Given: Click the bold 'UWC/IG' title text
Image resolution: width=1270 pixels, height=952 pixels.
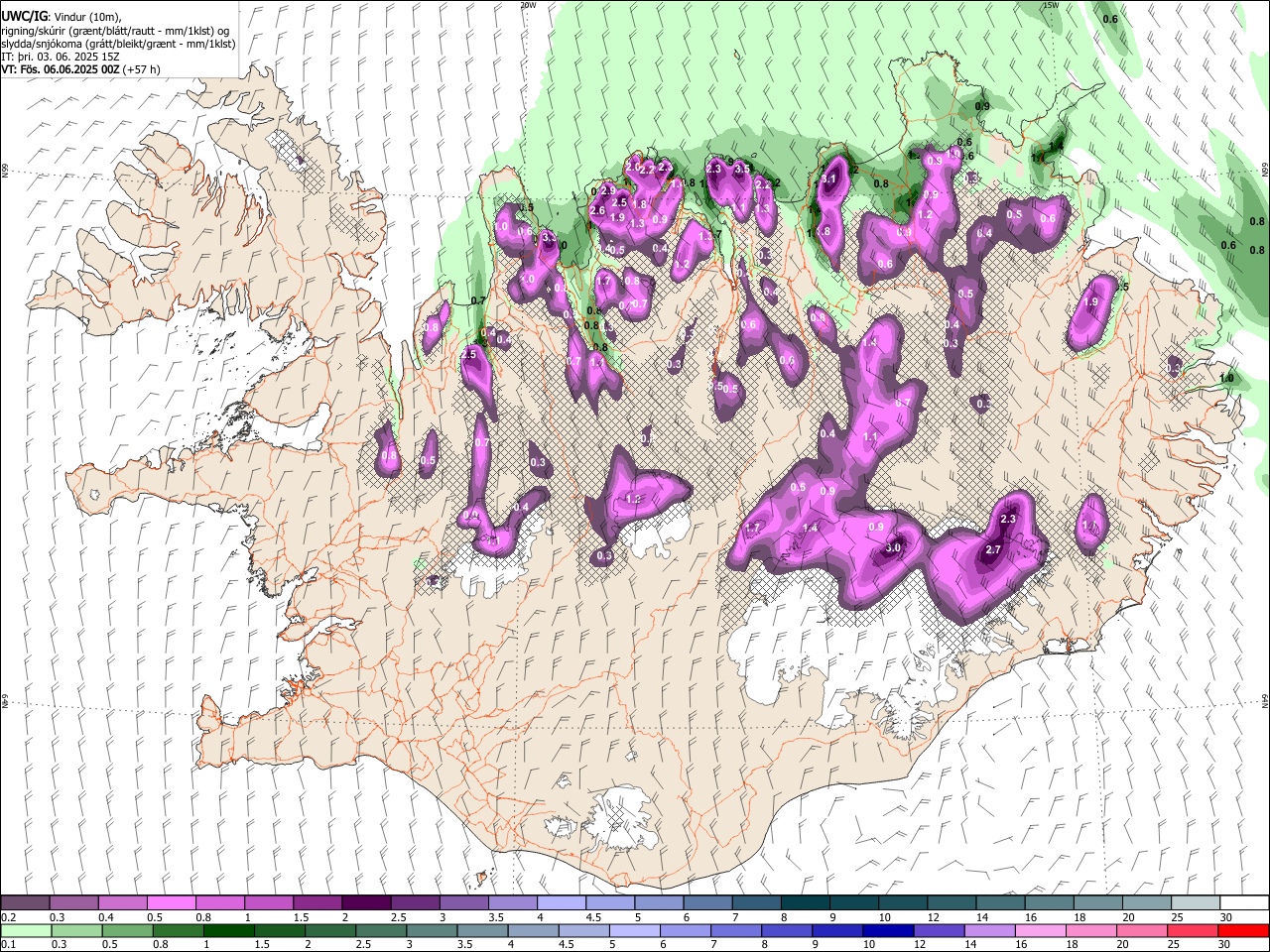Looking at the screenshot, I should [x=24, y=17].
